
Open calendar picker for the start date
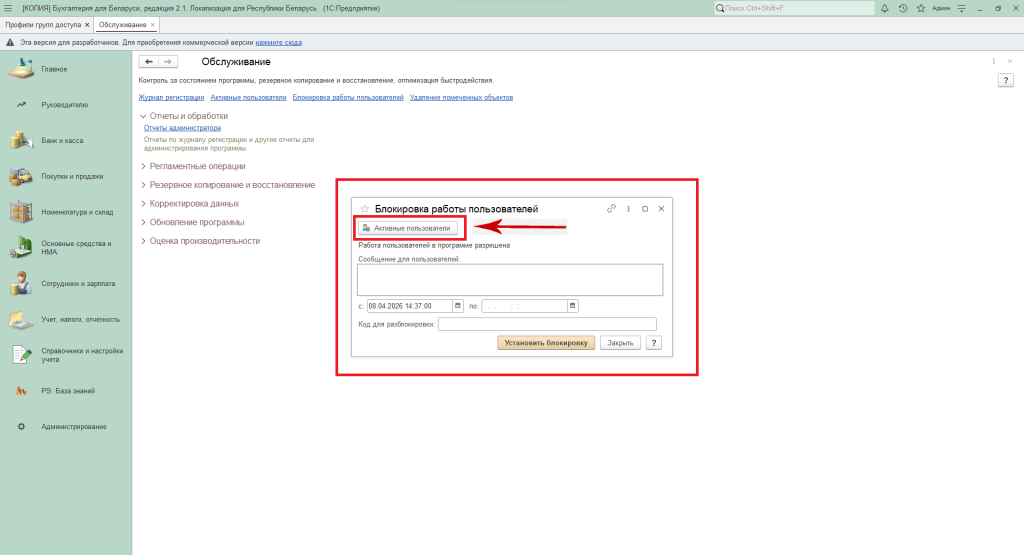458,306
